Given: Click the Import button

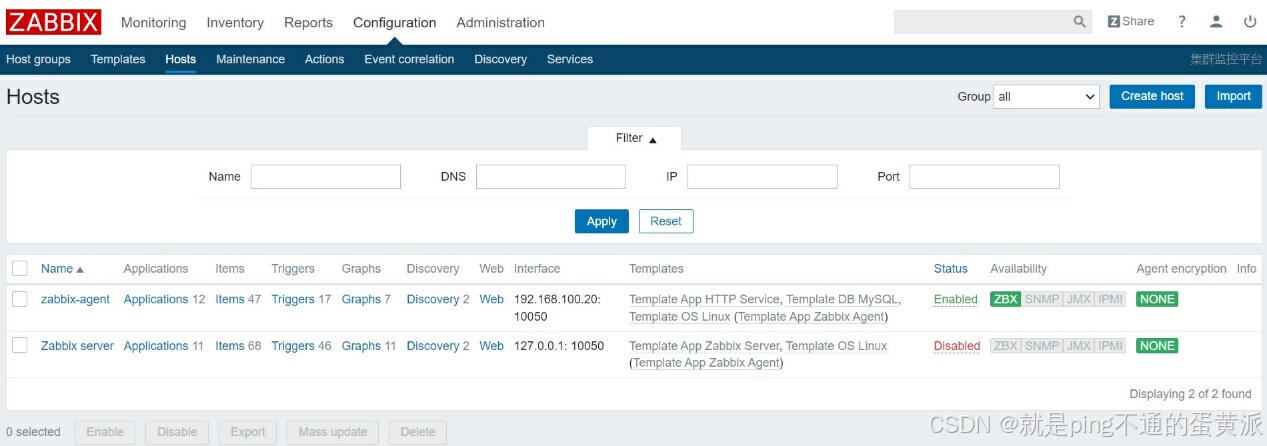Looking at the screenshot, I should (x=1233, y=96).
